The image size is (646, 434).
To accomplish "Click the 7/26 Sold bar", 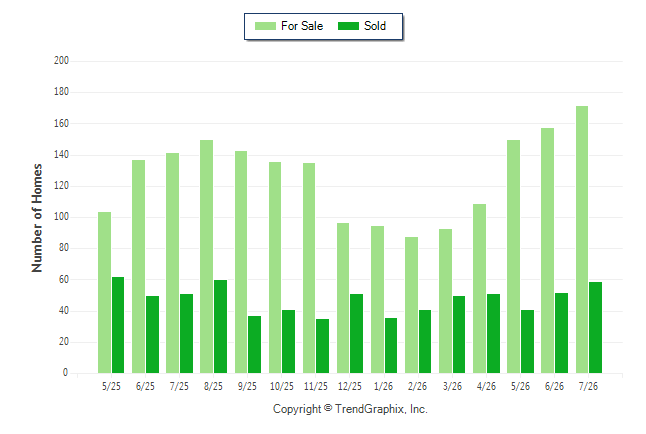I will tap(596, 328).
